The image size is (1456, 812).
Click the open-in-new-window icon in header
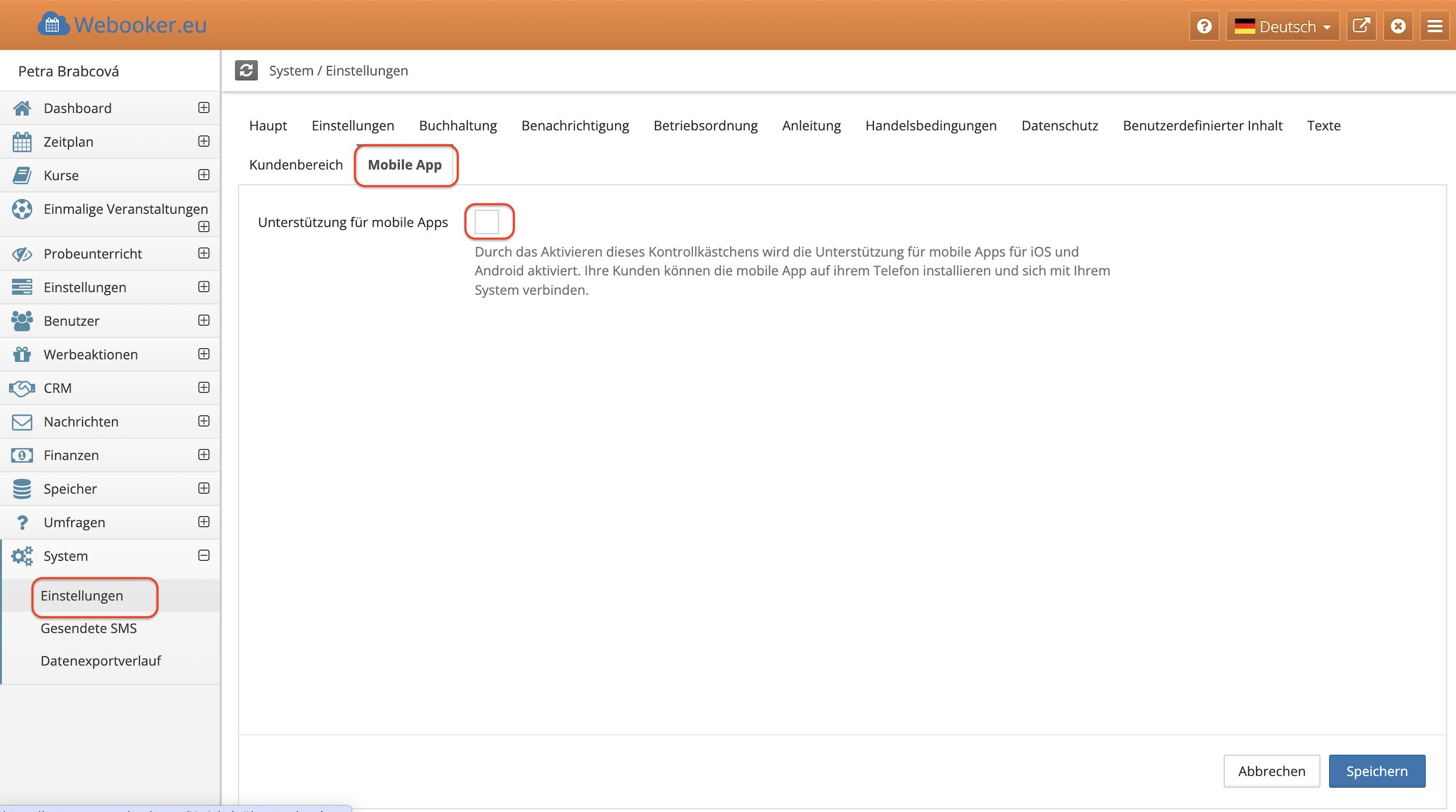(x=1361, y=26)
